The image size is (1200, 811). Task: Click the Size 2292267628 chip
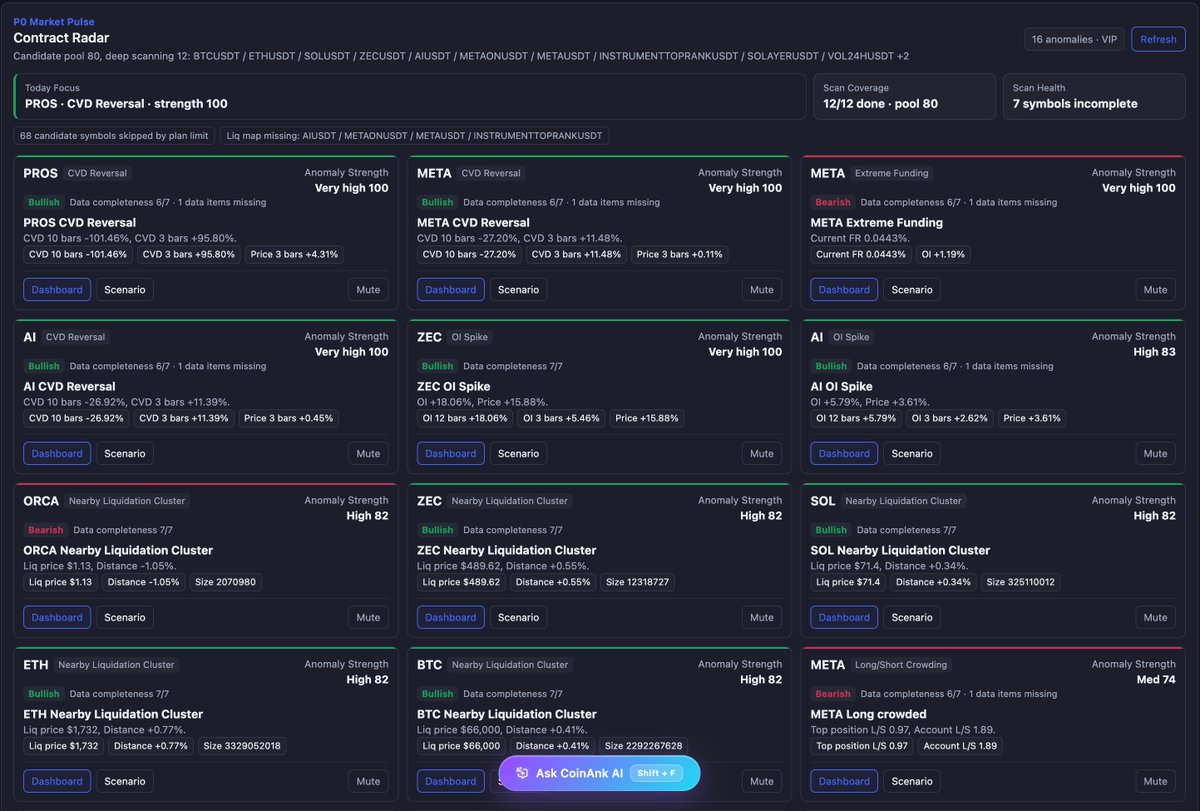(x=644, y=746)
